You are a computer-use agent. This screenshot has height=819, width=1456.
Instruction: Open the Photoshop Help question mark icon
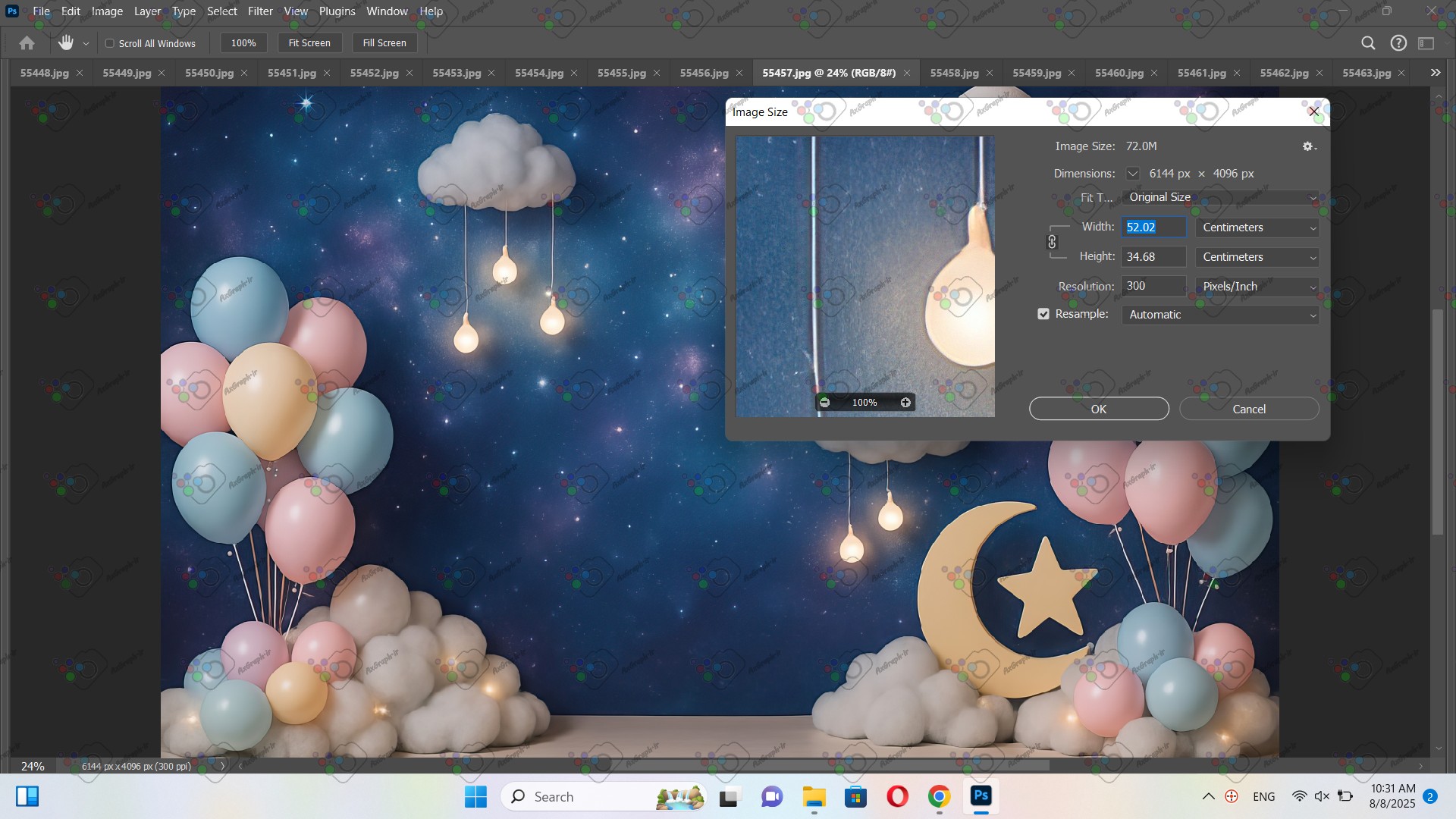[1398, 43]
